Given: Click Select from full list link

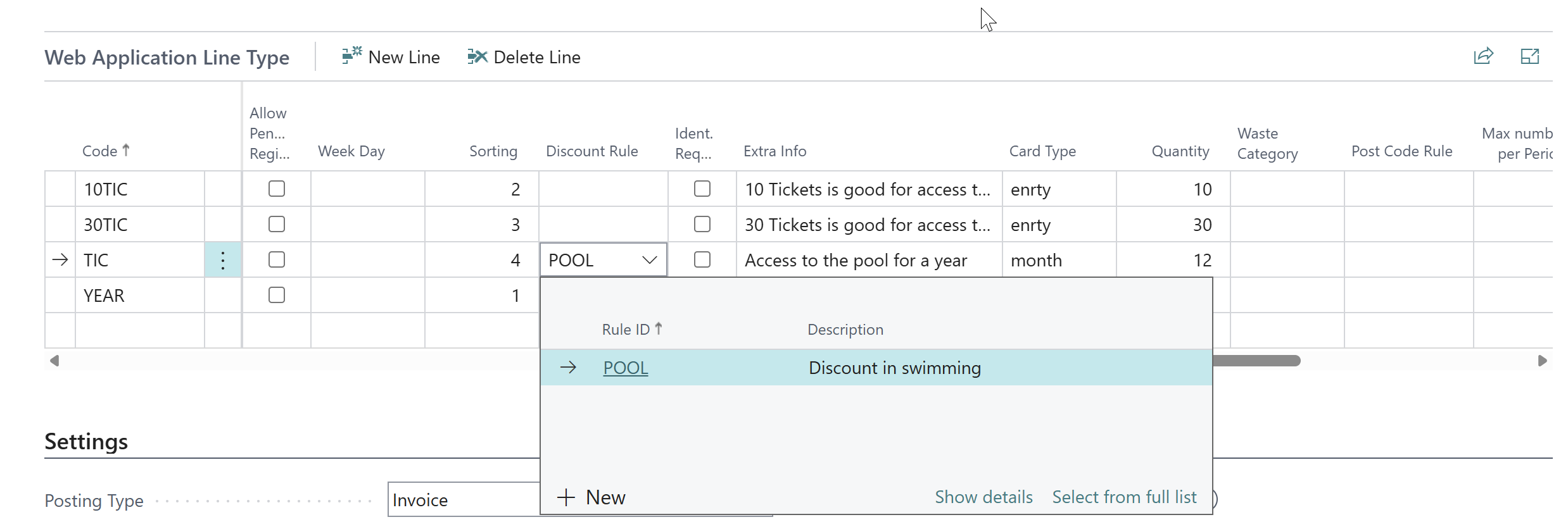Looking at the screenshot, I should [1124, 497].
